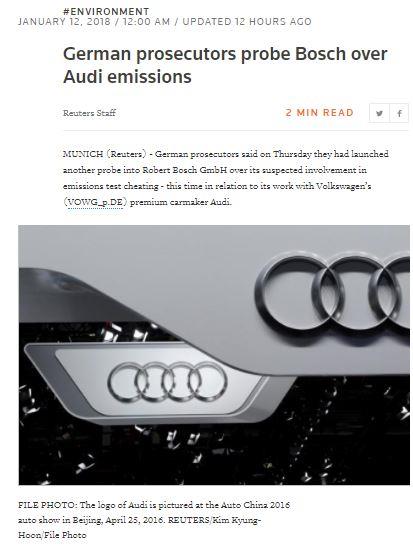Share the article on Twitter
This screenshot has width=413, height=550.
coord(379,113)
